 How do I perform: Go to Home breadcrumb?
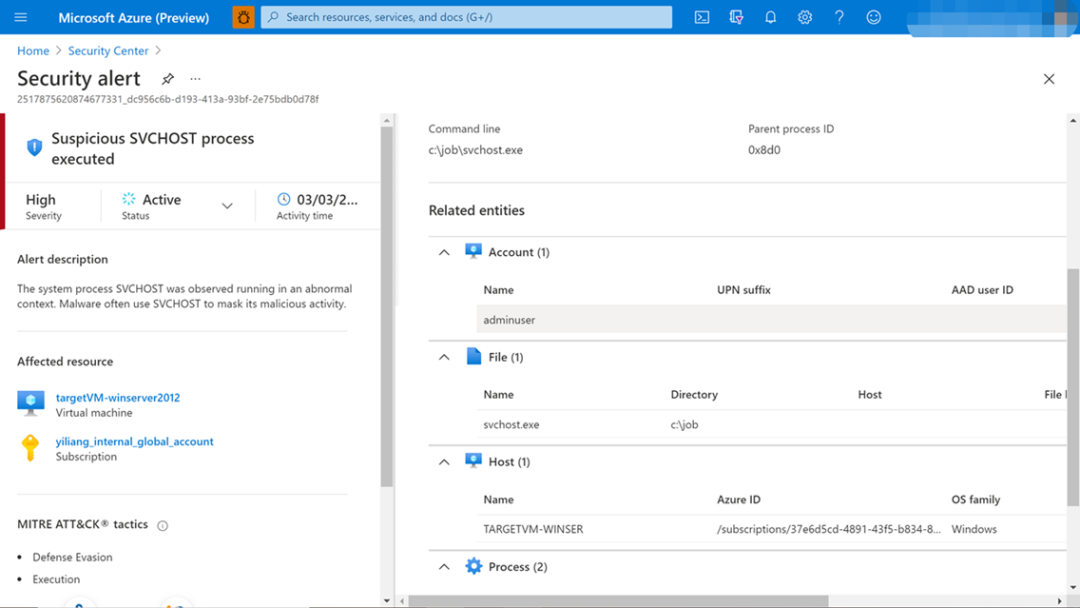(33, 51)
